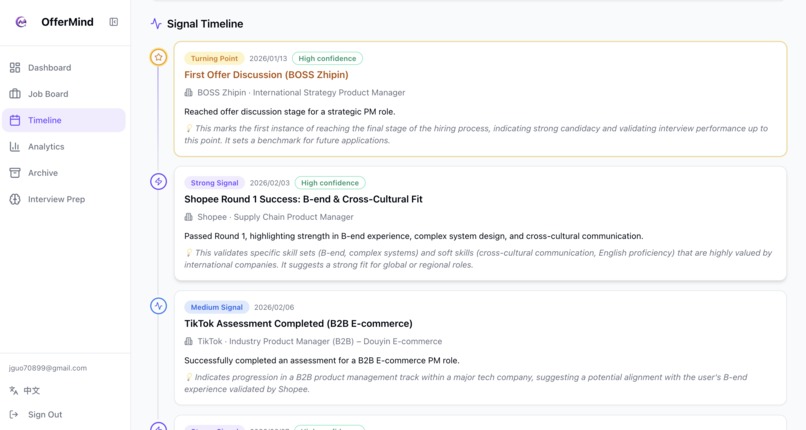Image resolution: width=806 pixels, height=430 pixels.
Task: Collapse the sidebar panel toggle icon
Action: (114, 22)
